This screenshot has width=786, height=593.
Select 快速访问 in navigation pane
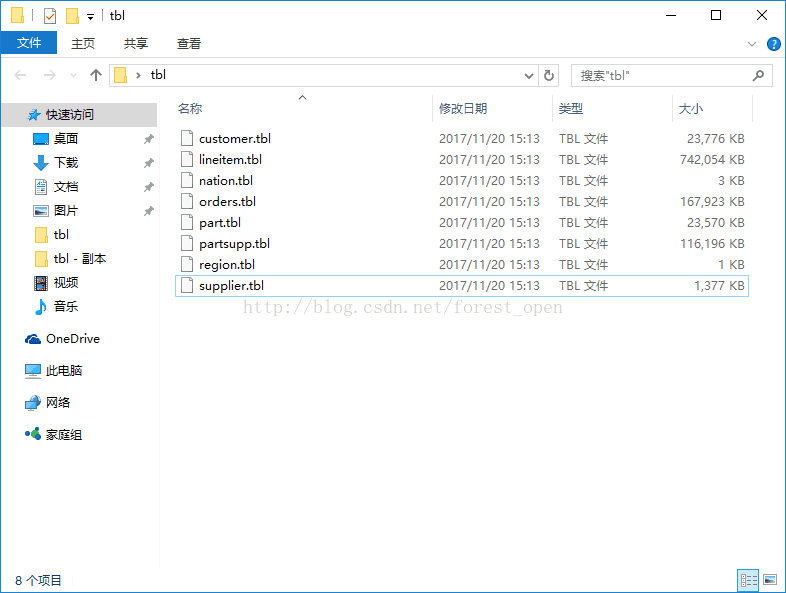[x=79, y=115]
